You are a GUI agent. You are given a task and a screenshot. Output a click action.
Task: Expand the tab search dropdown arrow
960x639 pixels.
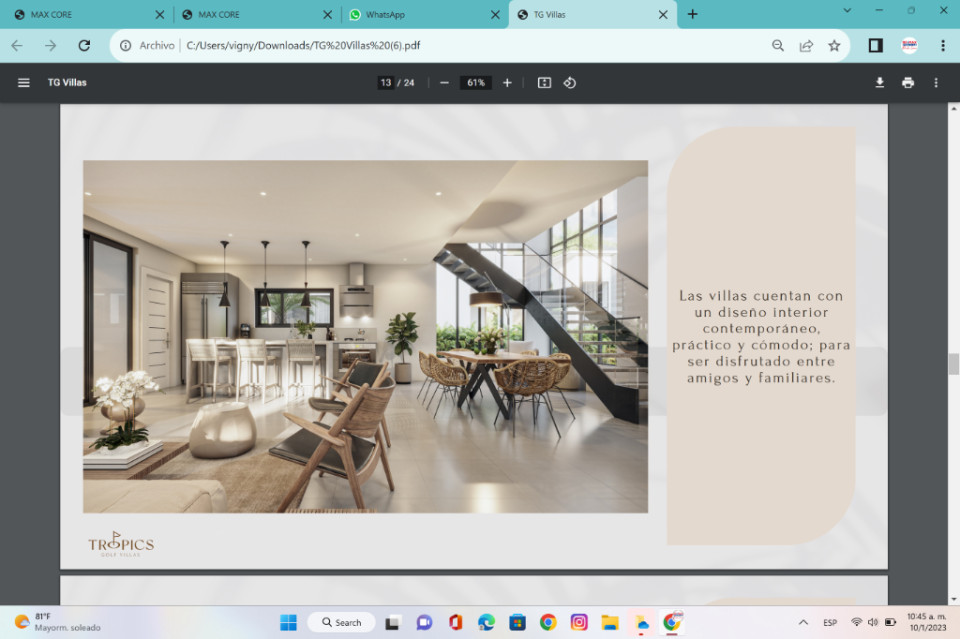click(847, 10)
